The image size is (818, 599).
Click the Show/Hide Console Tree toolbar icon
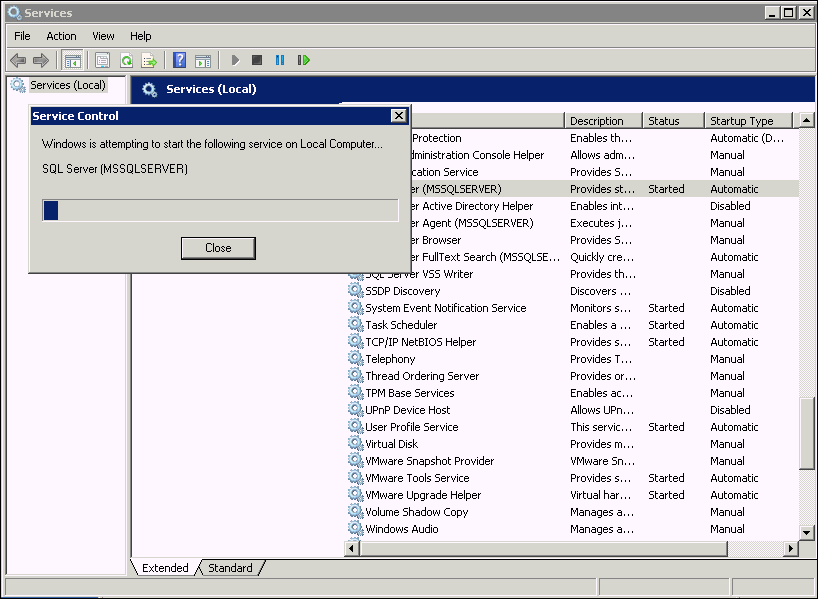pos(72,60)
